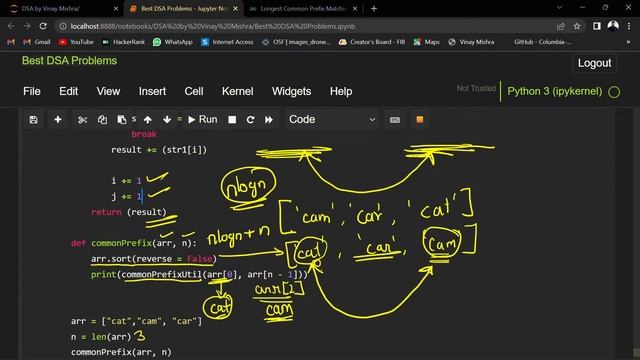Screen dimensions: 640x360
Task: Copy selected cells icon in the toolbar
Action: point(102,120)
